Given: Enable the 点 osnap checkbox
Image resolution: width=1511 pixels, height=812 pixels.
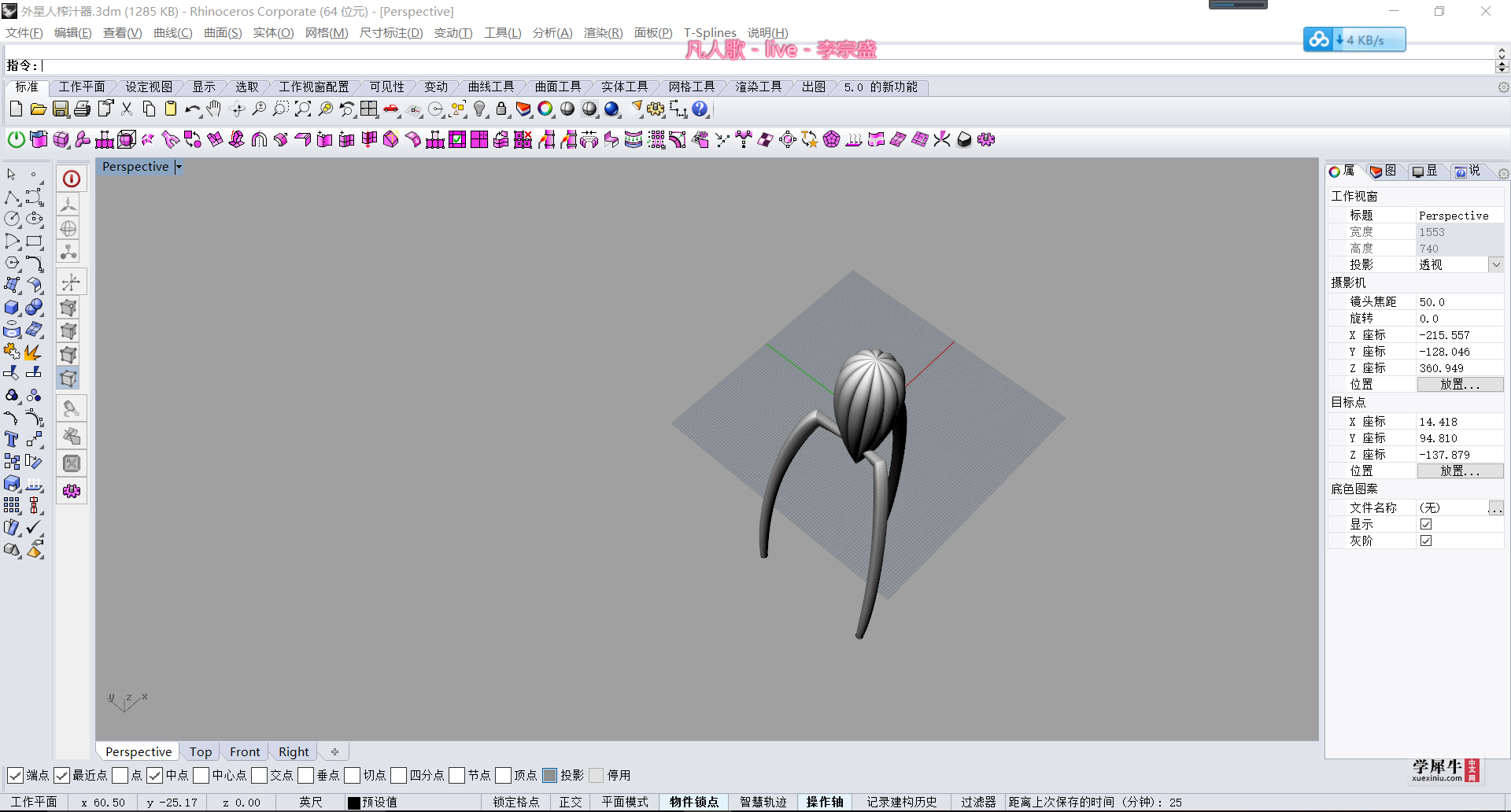Looking at the screenshot, I should 120,776.
